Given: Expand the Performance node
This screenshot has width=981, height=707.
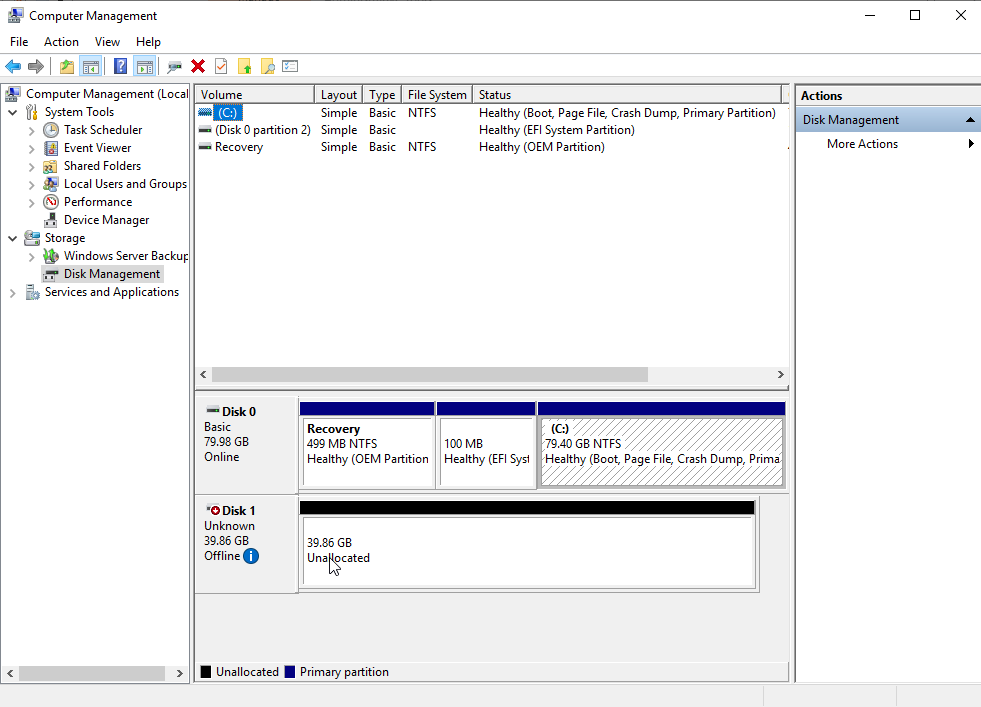Looking at the screenshot, I should tap(31, 203).
